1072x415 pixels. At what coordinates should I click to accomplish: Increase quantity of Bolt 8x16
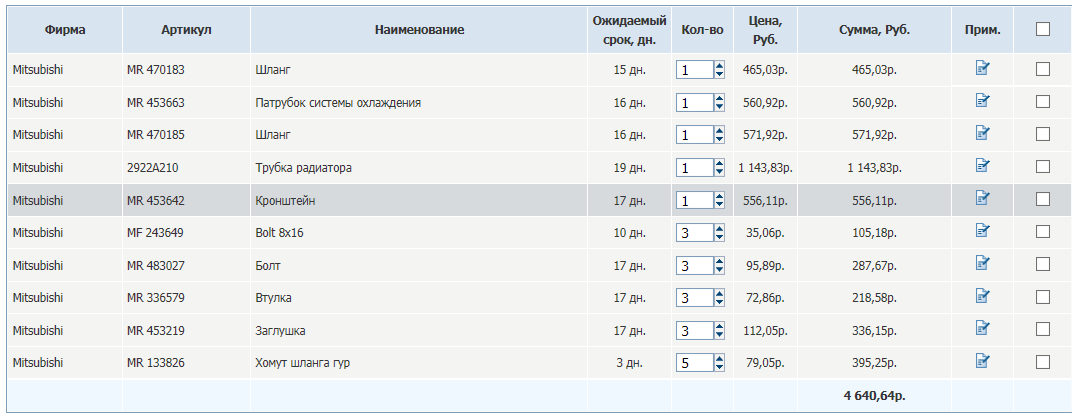pos(719,228)
